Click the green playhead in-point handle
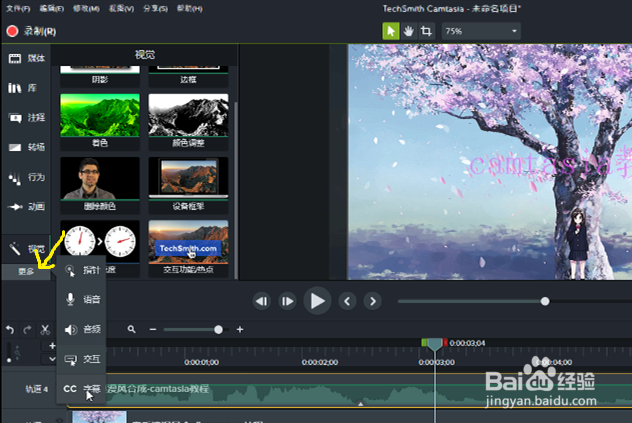The width and height of the screenshot is (632, 423). tap(424, 343)
